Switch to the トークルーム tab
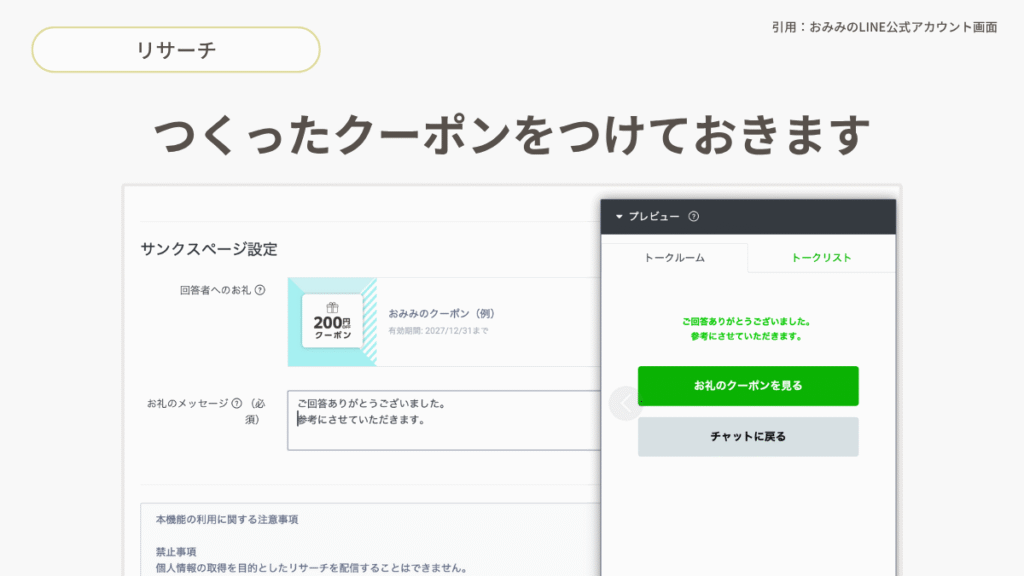Screen dimensions: 1024x576 674,258
